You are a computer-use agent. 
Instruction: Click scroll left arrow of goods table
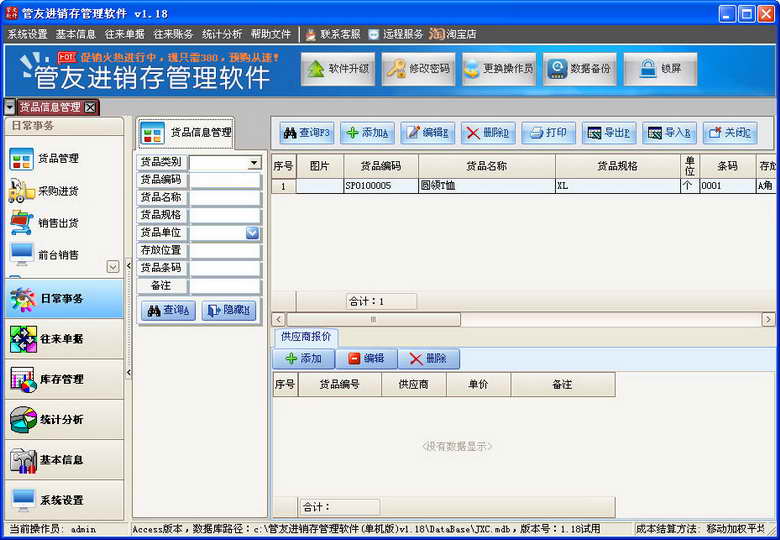coord(279,319)
